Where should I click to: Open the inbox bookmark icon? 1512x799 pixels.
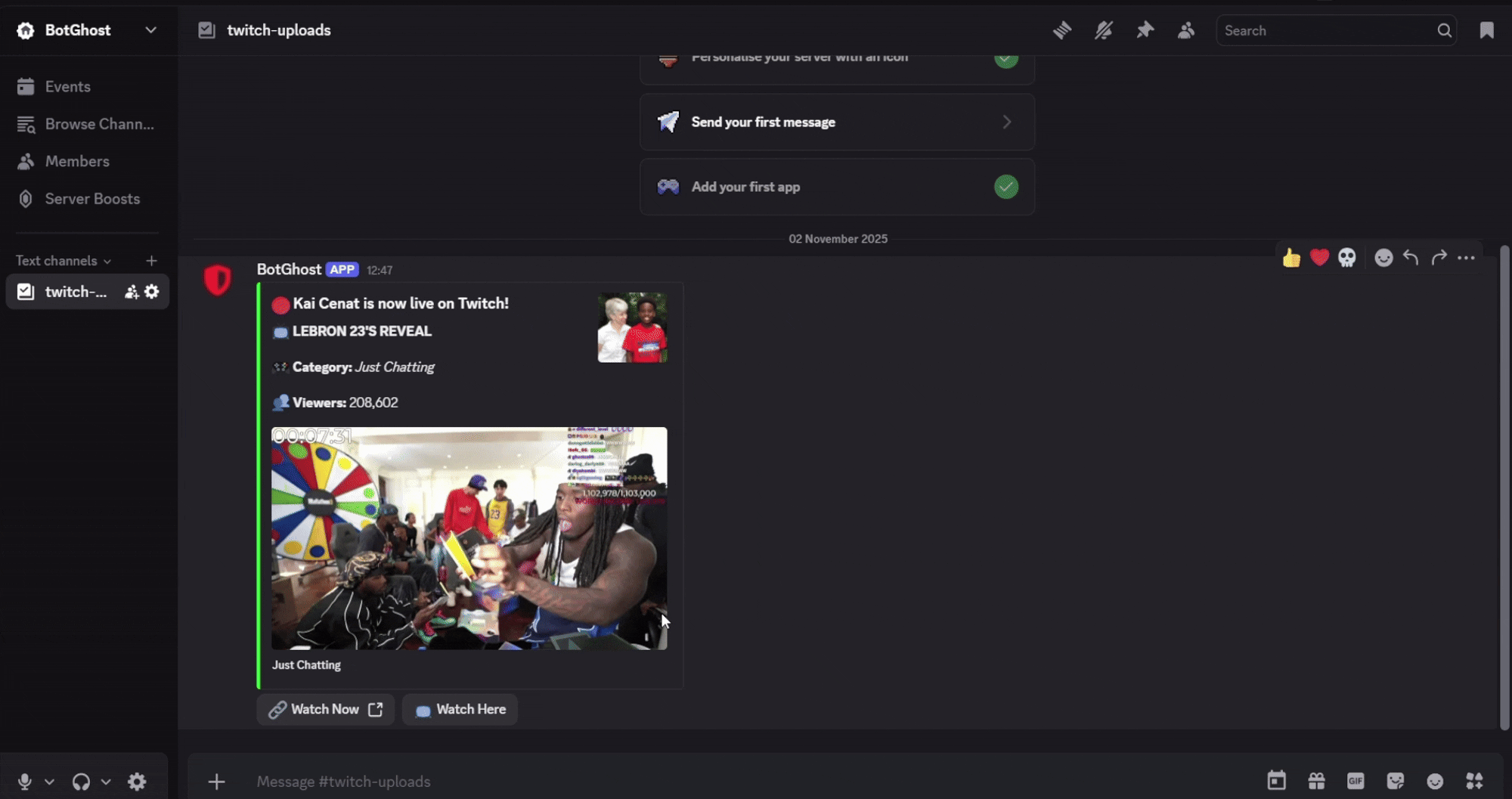coord(1486,30)
